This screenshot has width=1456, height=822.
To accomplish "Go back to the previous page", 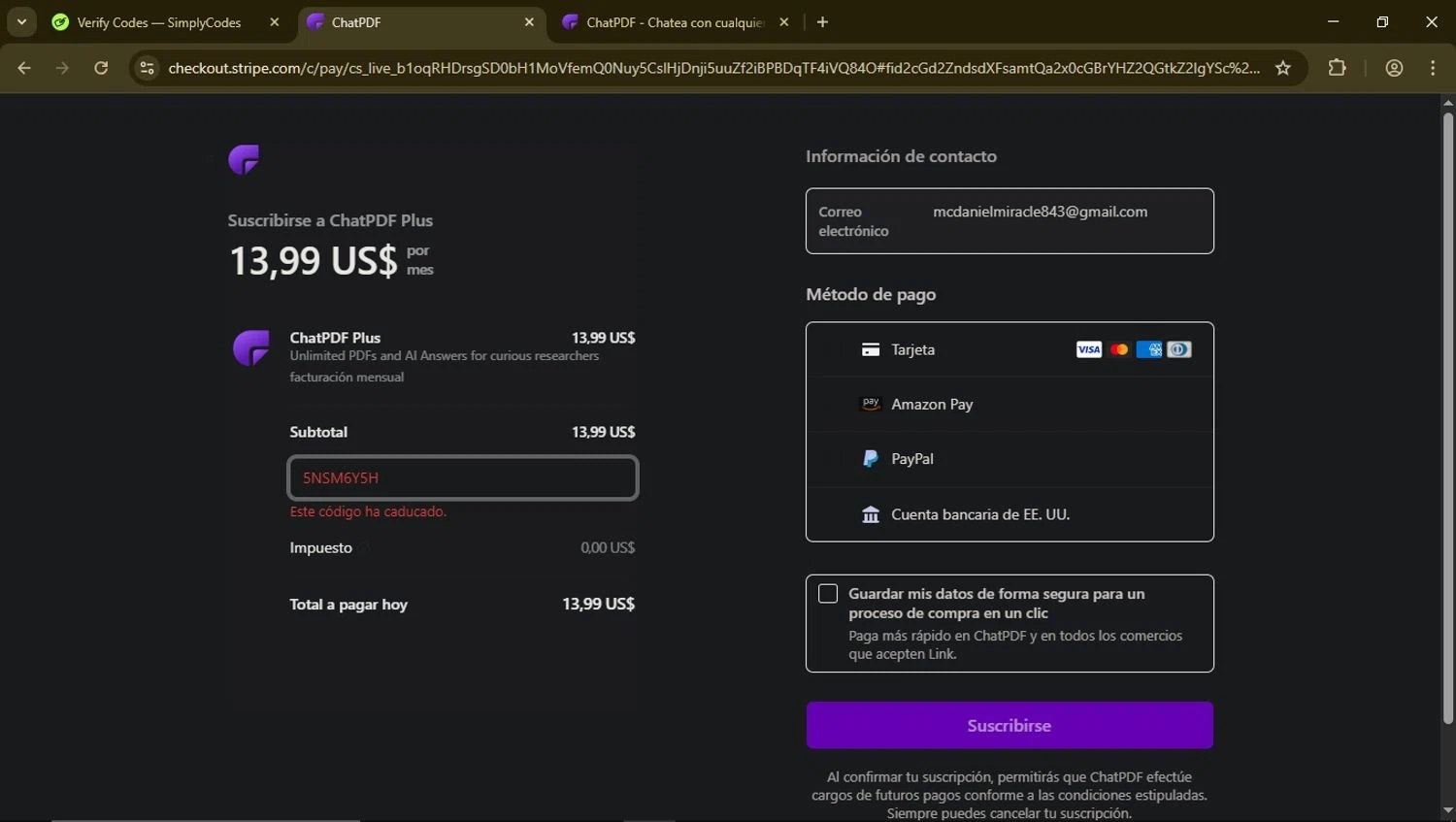I will coord(24,68).
